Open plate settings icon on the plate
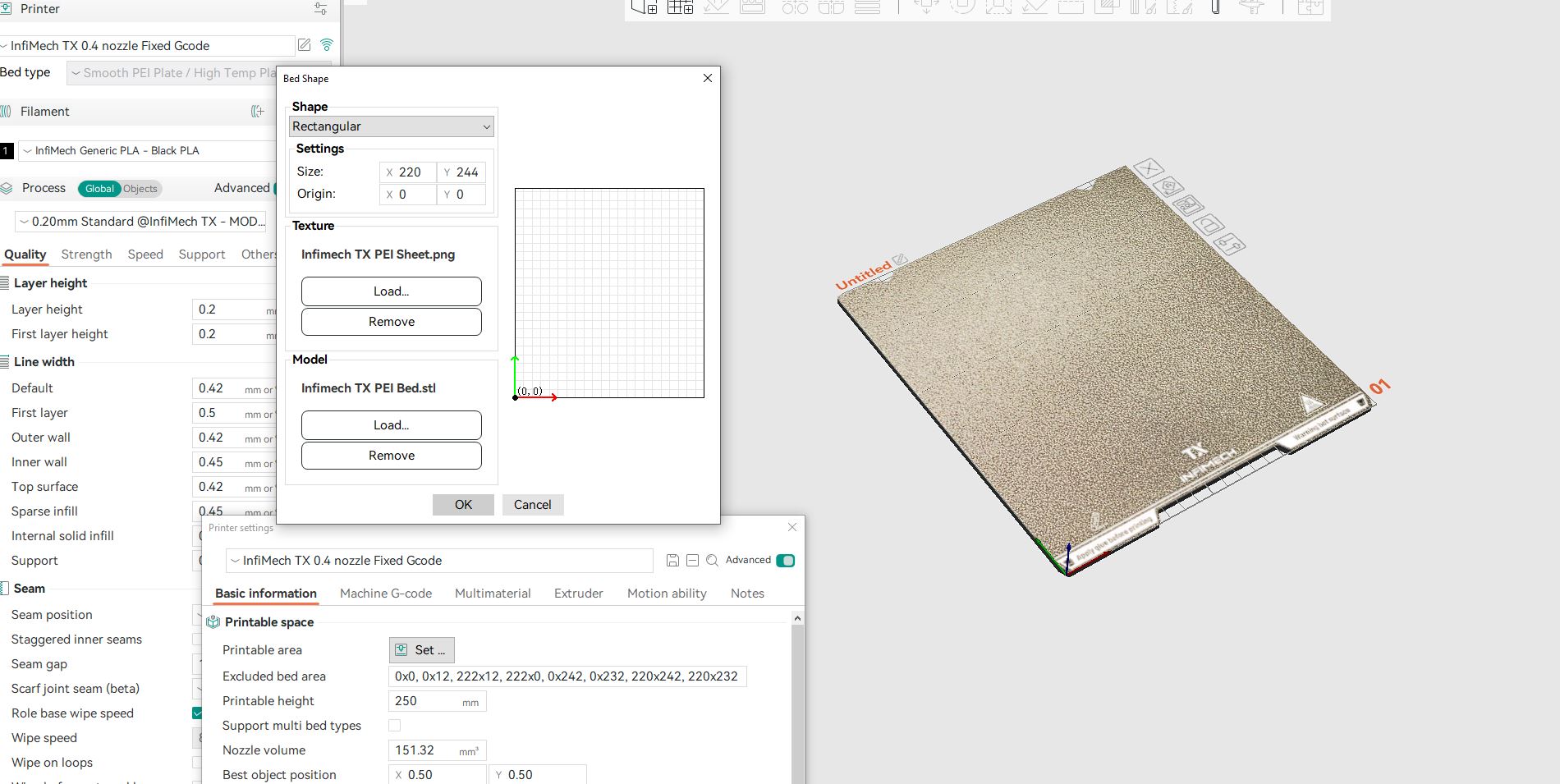Viewport: 1560px width, 784px height. coord(1229,243)
